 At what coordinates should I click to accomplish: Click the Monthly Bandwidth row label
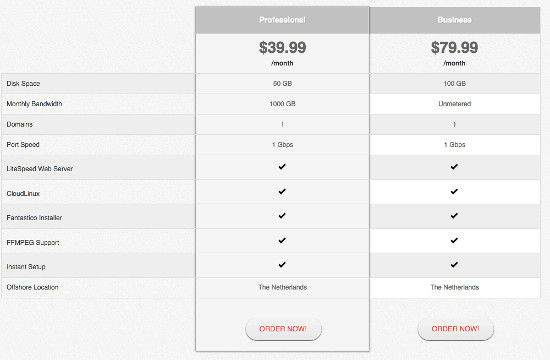(x=34, y=104)
